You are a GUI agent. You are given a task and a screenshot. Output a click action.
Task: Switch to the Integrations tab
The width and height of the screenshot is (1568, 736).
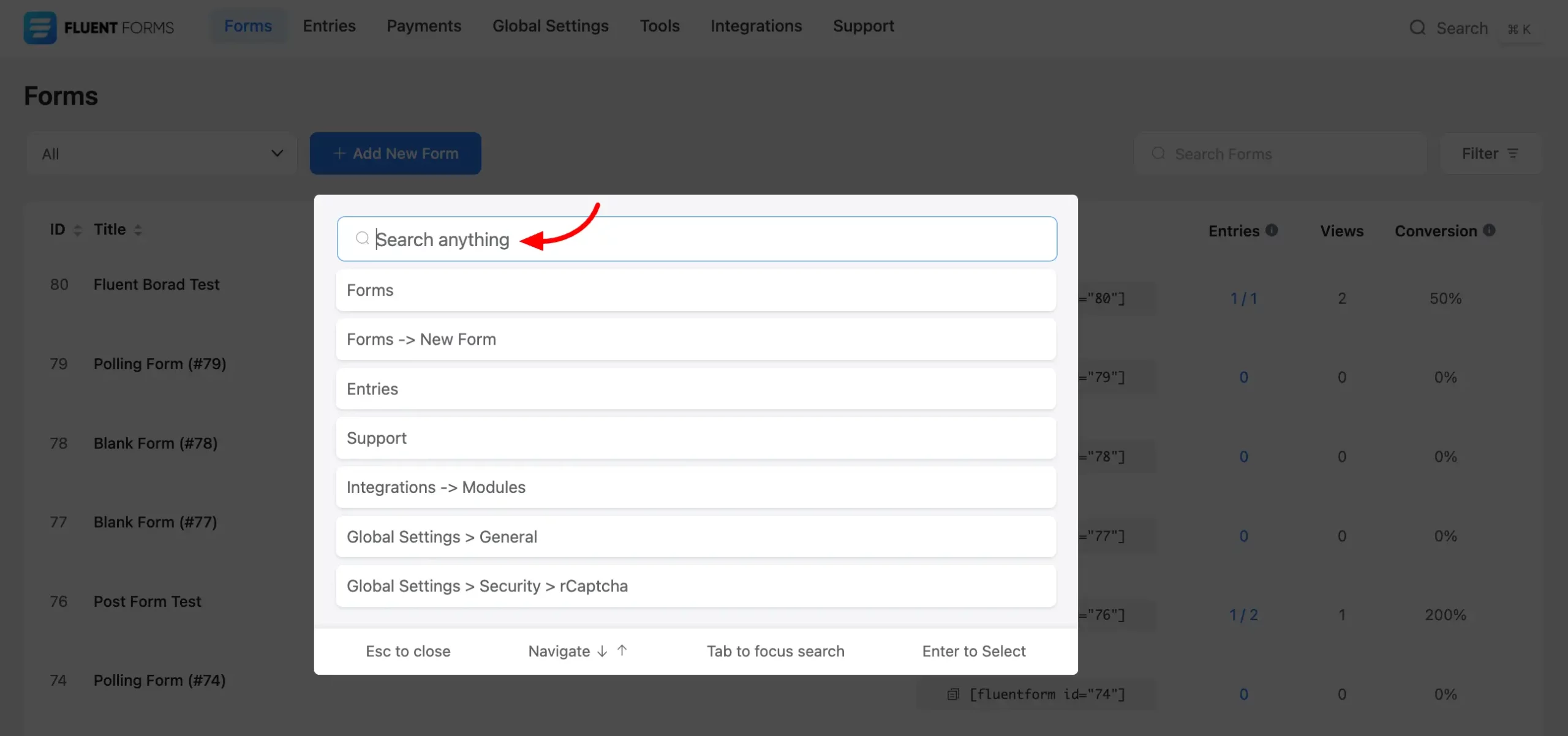(x=756, y=26)
